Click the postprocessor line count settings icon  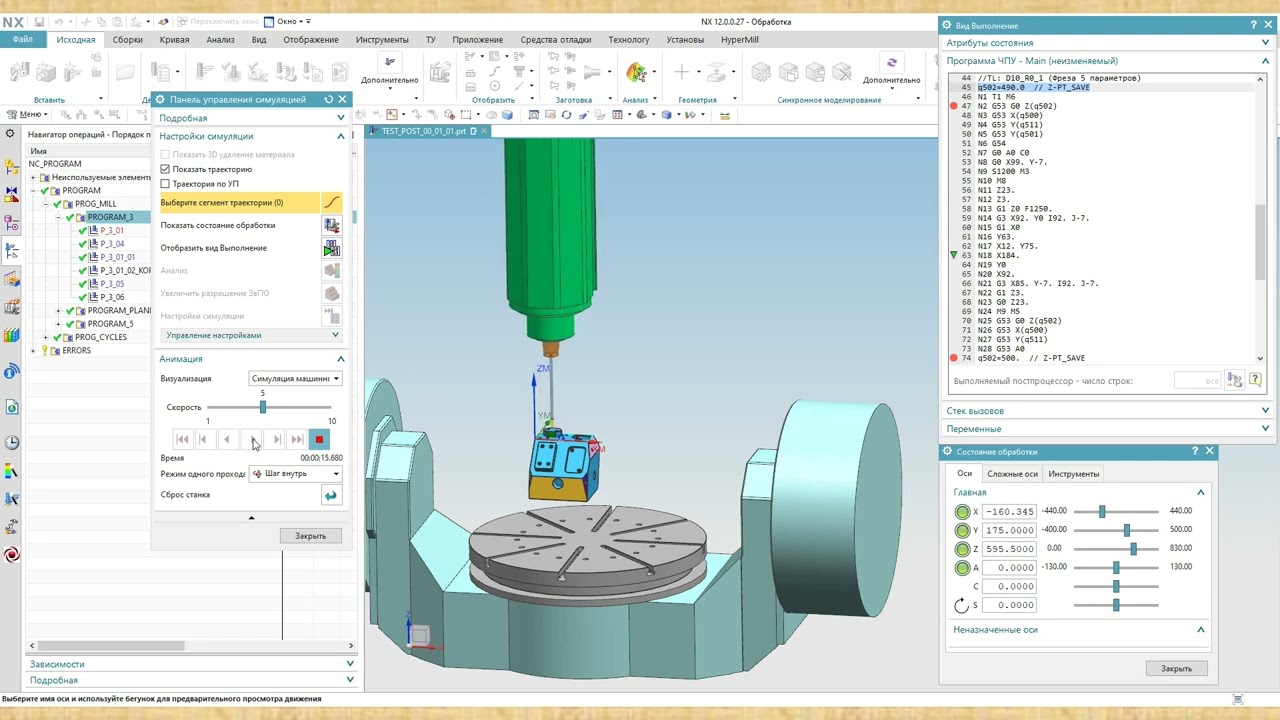click(1235, 380)
